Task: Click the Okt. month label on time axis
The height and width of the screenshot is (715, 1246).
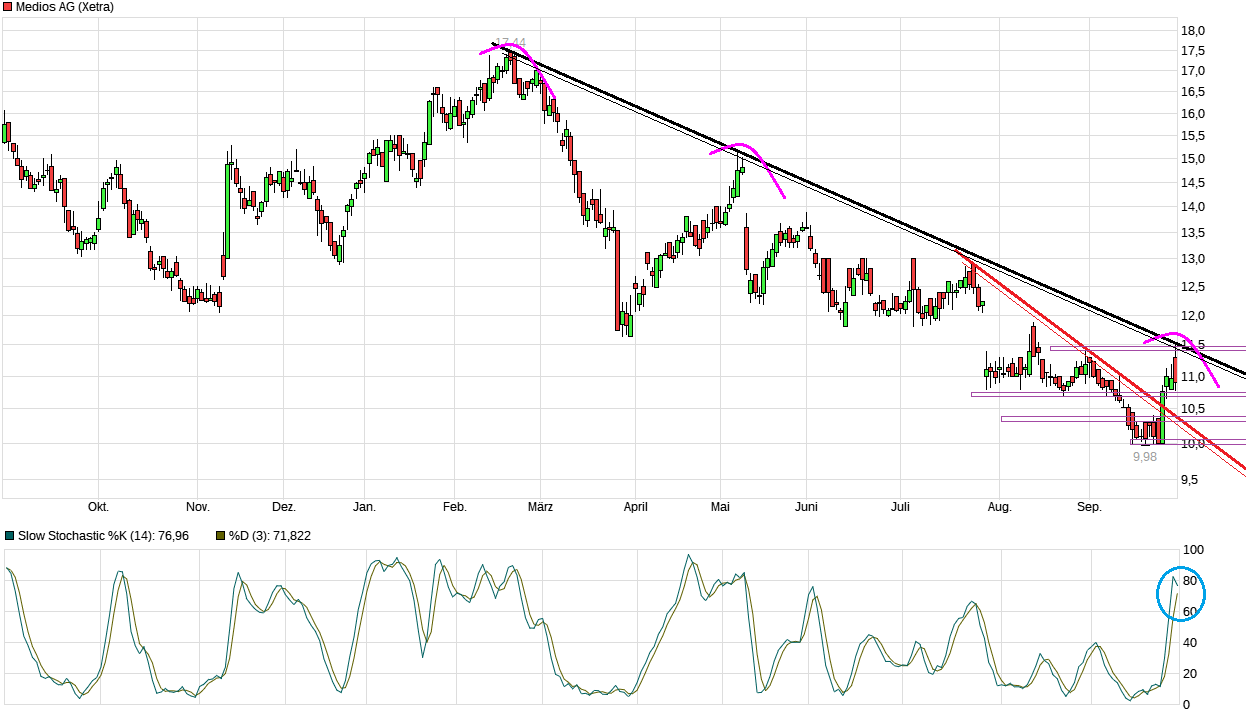Action: click(98, 507)
